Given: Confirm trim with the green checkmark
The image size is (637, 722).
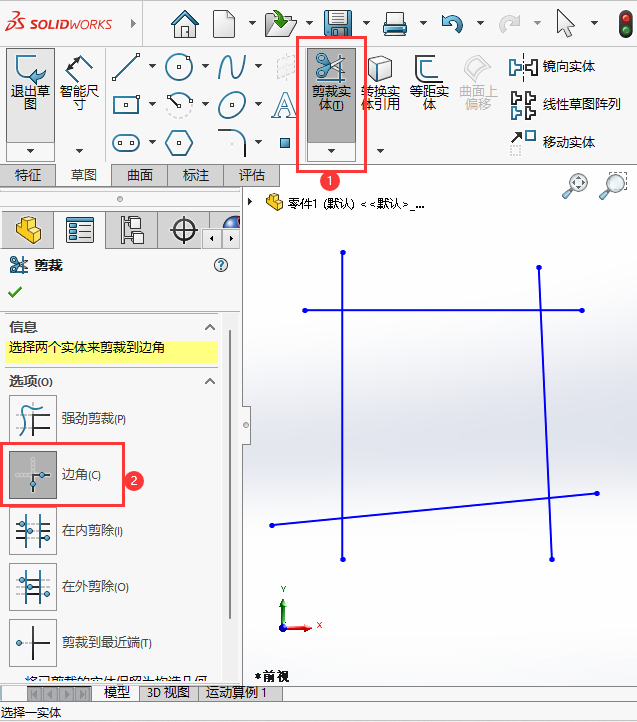Looking at the screenshot, I should [x=15, y=292].
